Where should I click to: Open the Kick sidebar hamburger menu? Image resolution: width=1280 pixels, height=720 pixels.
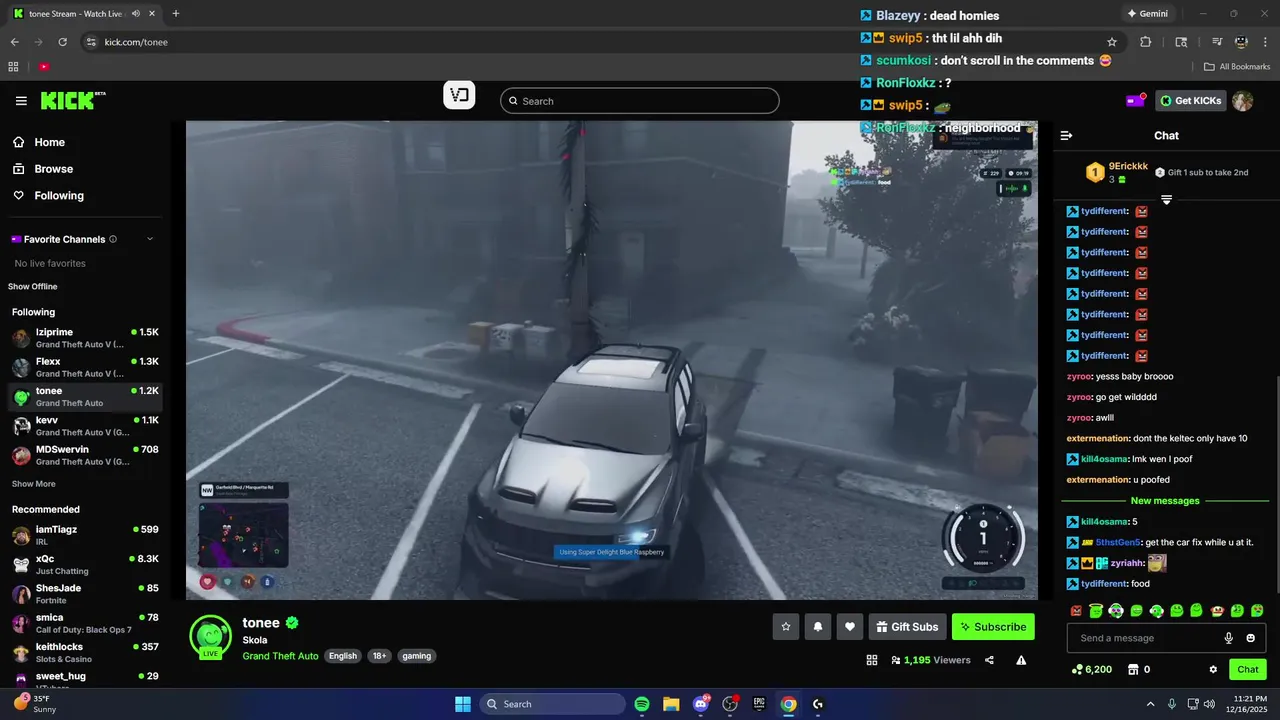coord(21,101)
